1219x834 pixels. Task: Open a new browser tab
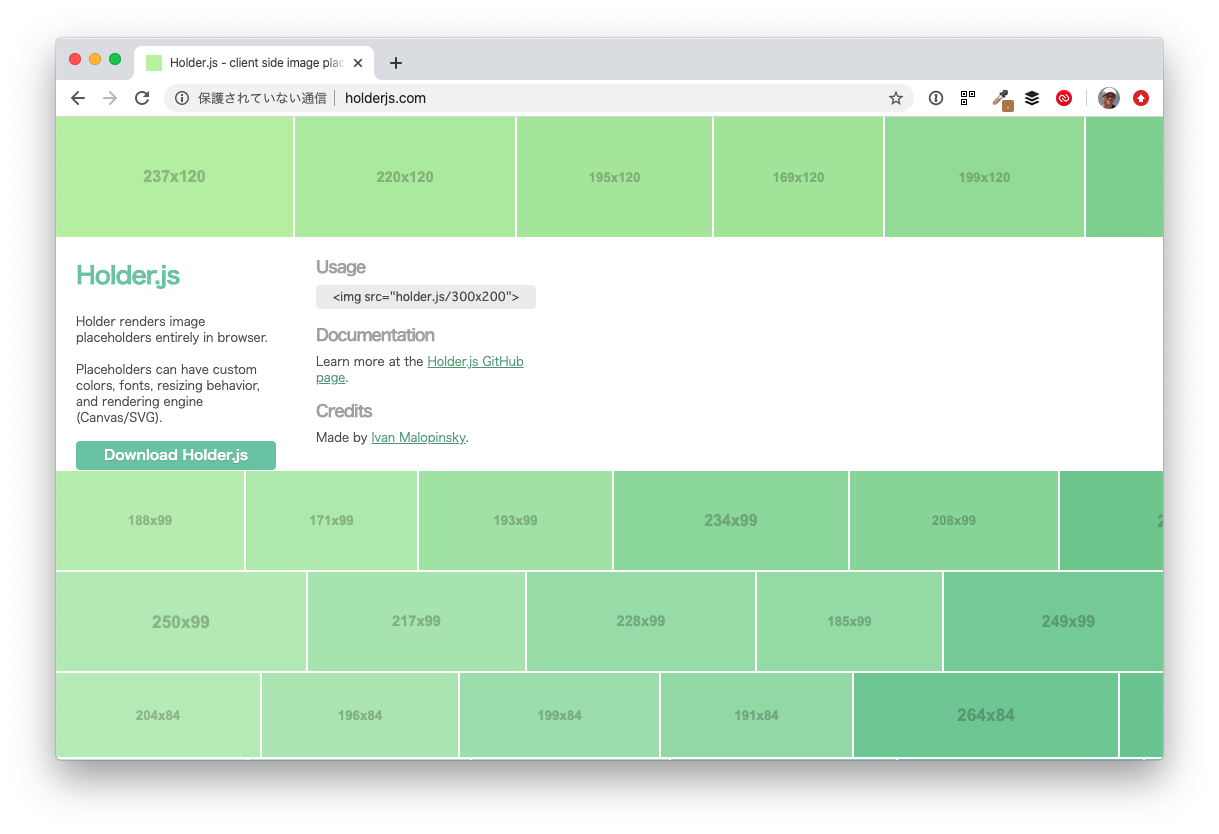[396, 63]
